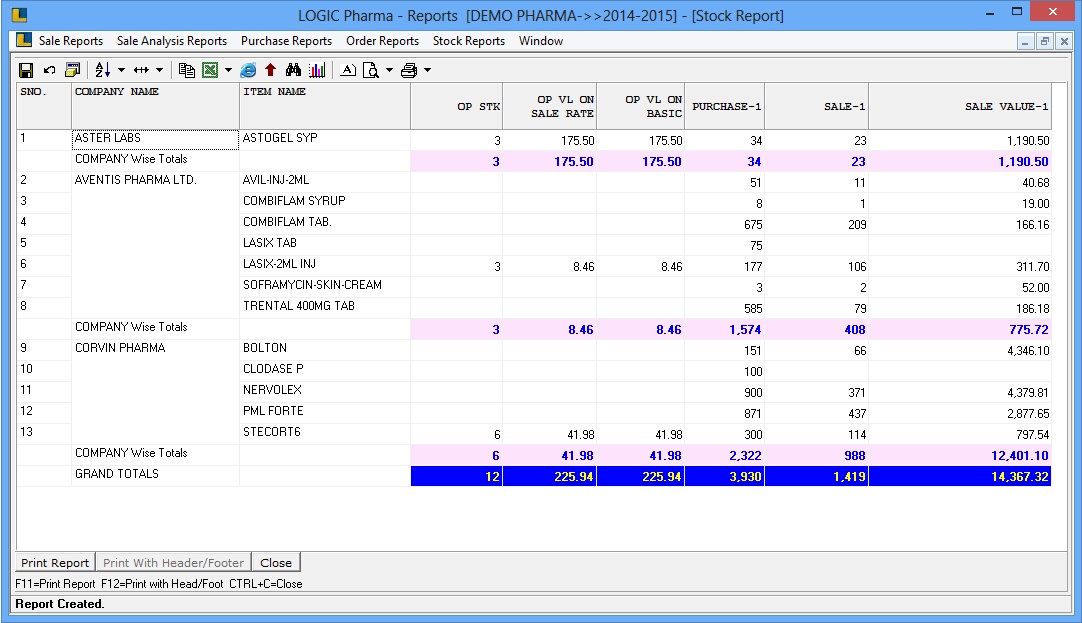Click the inner window restore button in menu bar

point(1045,41)
